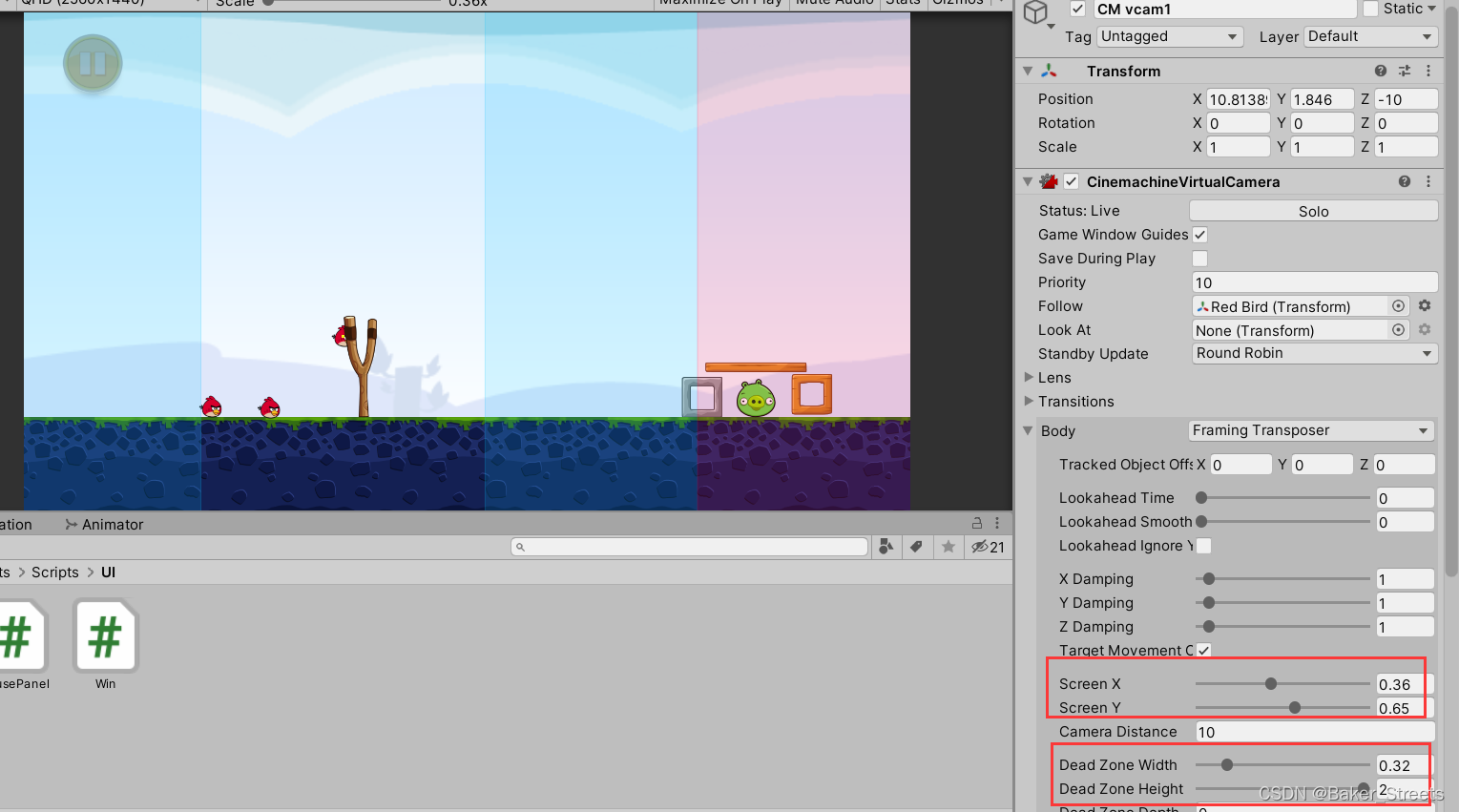Viewport: 1459px width, 812px height.
Task: Click object picker for Look At field
Action: (x=1398, y=330)
